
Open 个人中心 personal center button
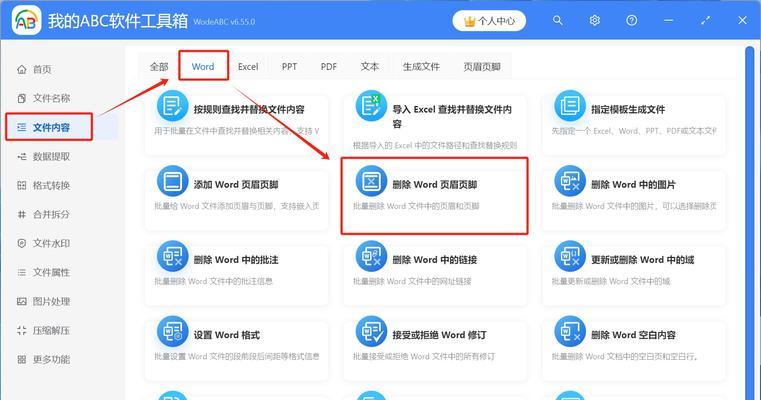click(x=489, y=21)
